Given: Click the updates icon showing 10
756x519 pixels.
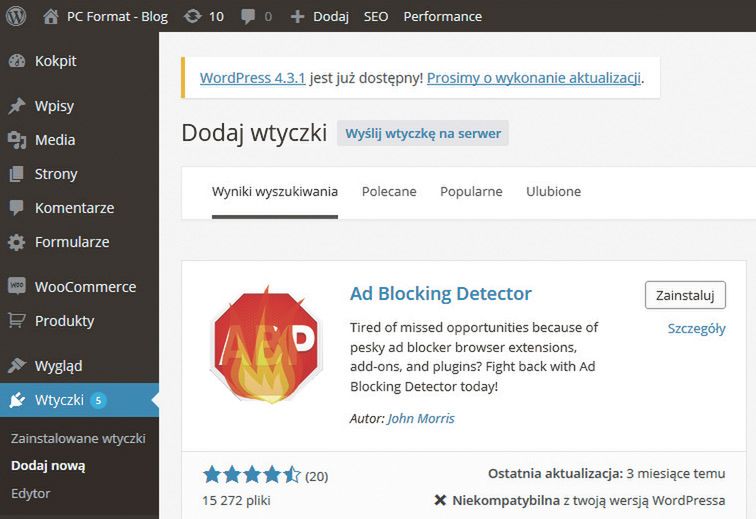Looking at the screenshot, I should coord(192,16).
